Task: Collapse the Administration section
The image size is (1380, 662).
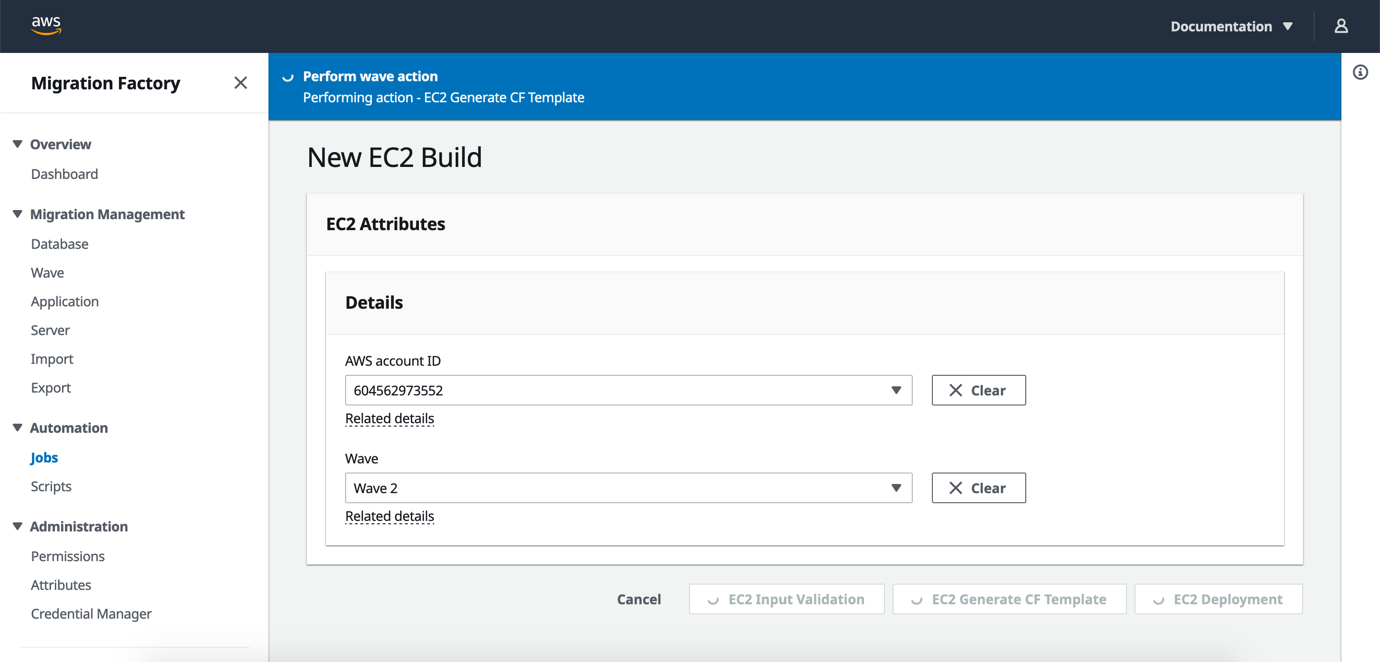Action: coord(16,526)
